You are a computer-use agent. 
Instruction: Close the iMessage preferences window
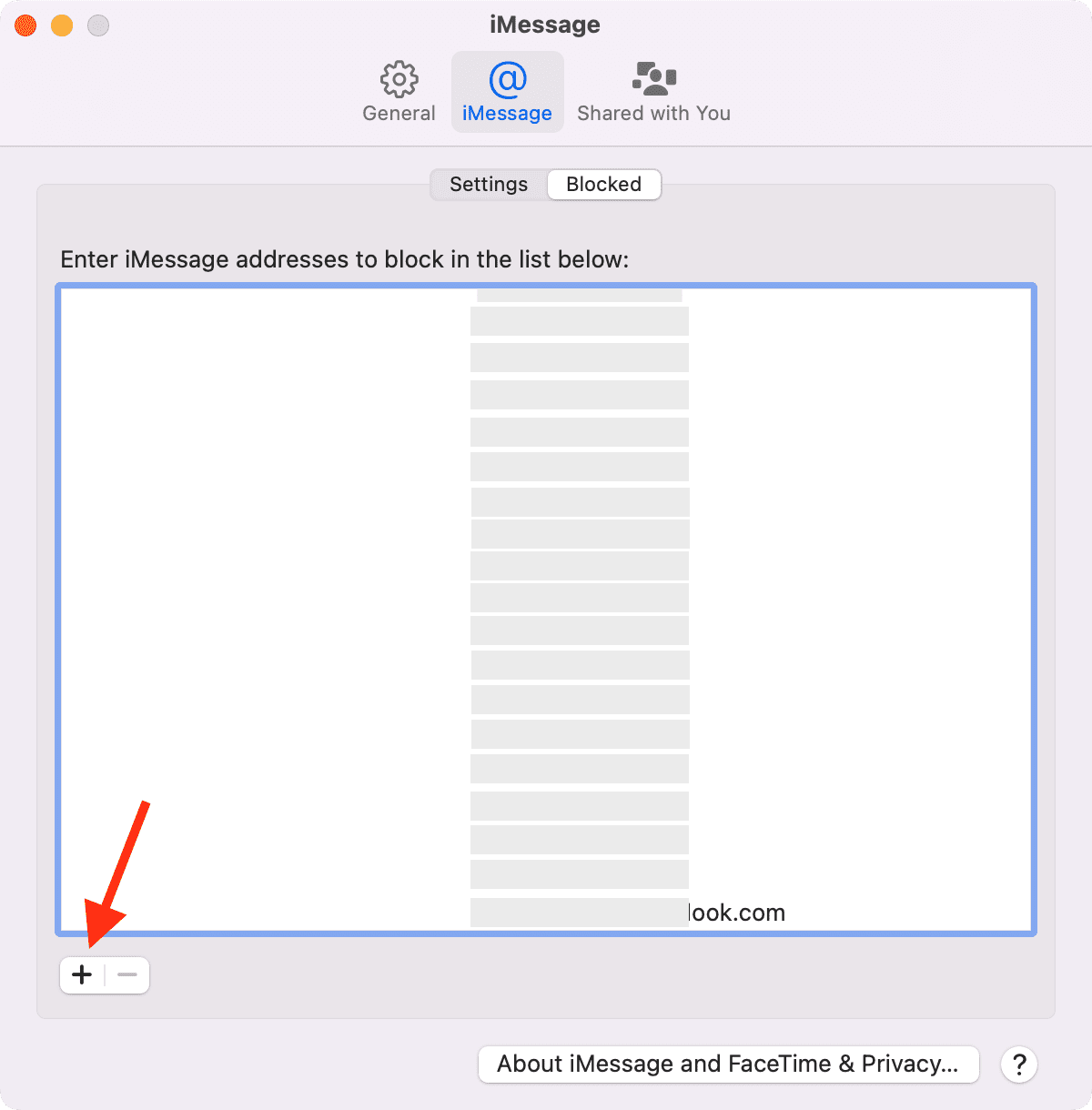coord(25,25)
